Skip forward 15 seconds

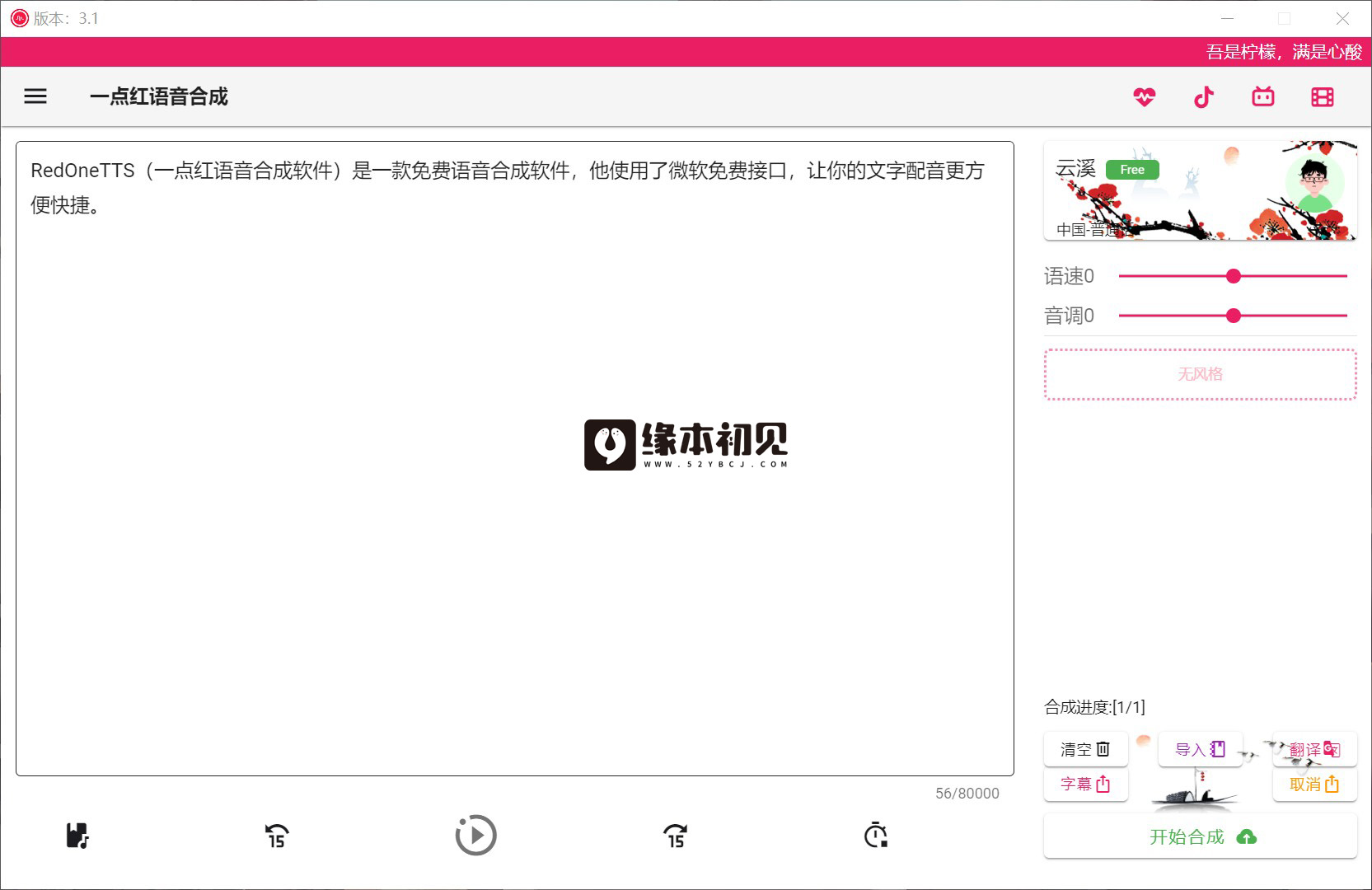click(676, 836)
